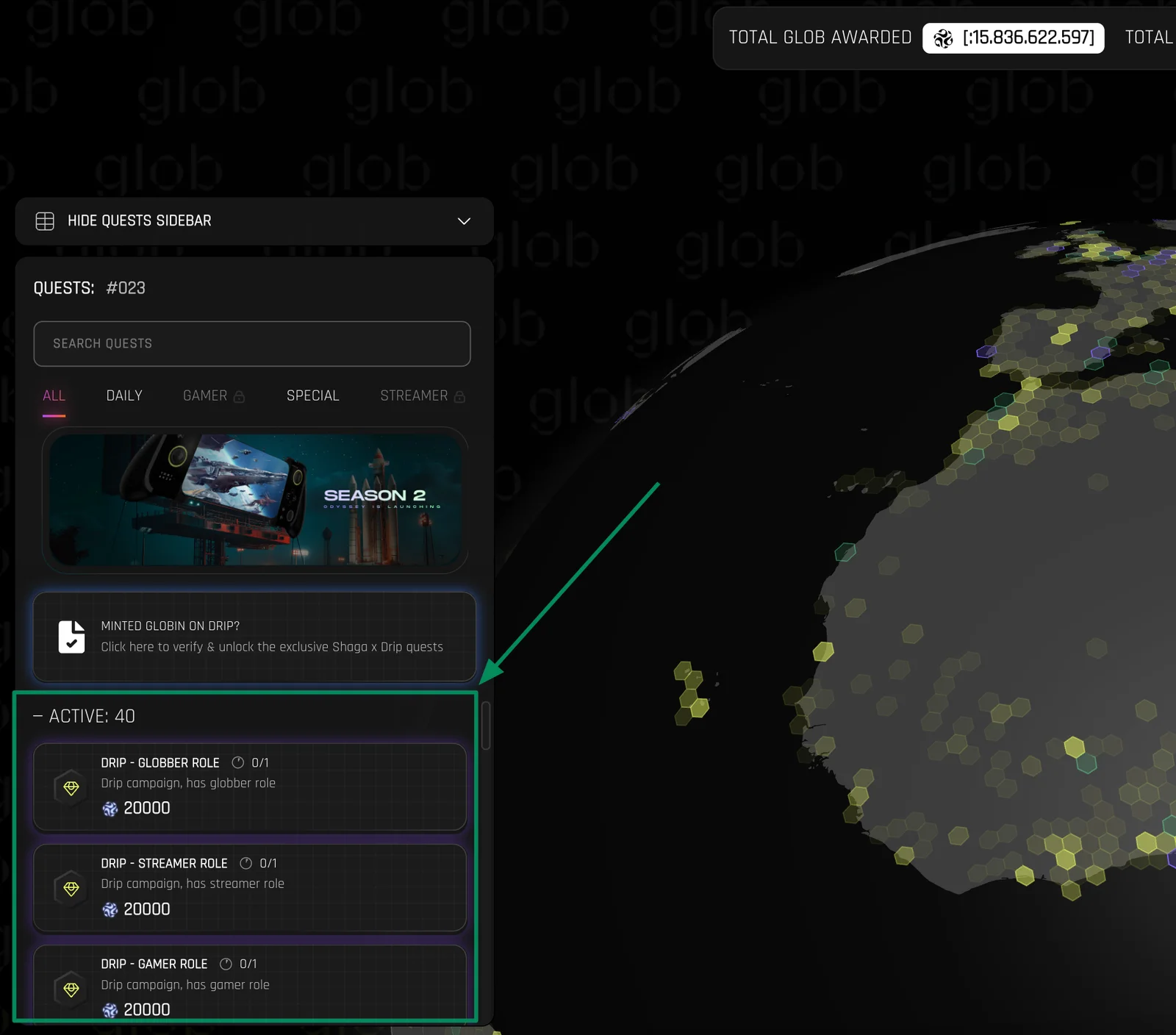This screenshot has height=1035, width=1176.
Task: Click the glob token icon in Total Glob Awarded
Action: pyautogui.click(x=943, y=38)
